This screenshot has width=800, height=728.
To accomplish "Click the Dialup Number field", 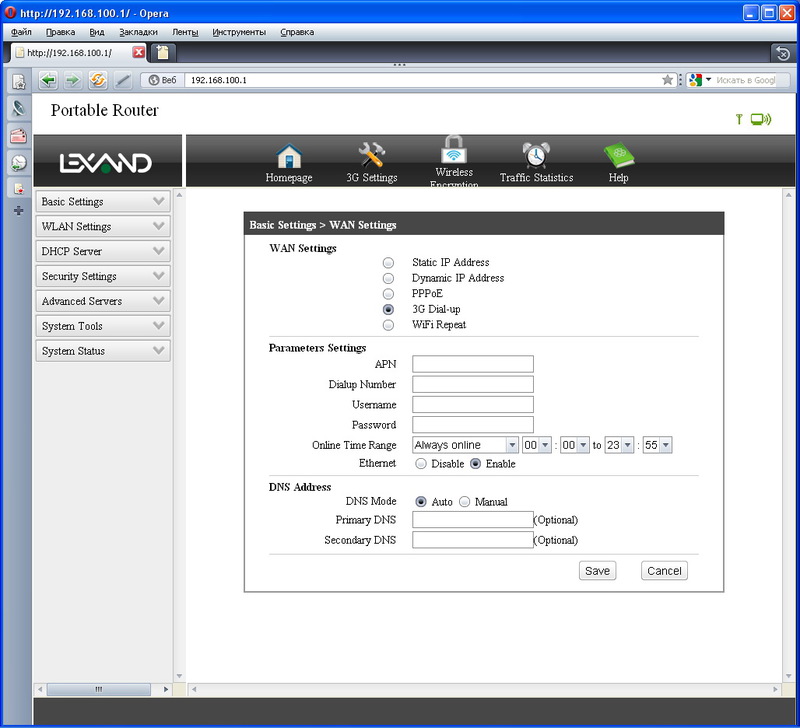I will (x=473, y=385).
